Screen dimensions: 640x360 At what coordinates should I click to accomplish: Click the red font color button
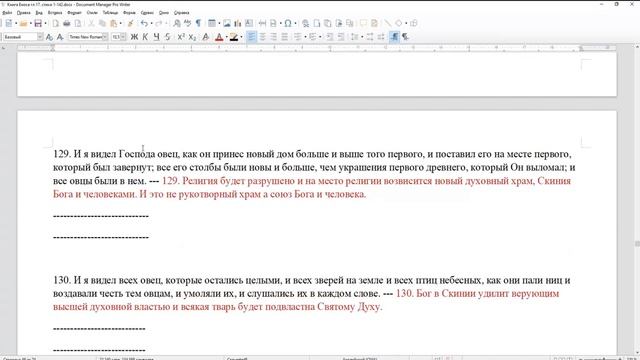tap(219, 37)
